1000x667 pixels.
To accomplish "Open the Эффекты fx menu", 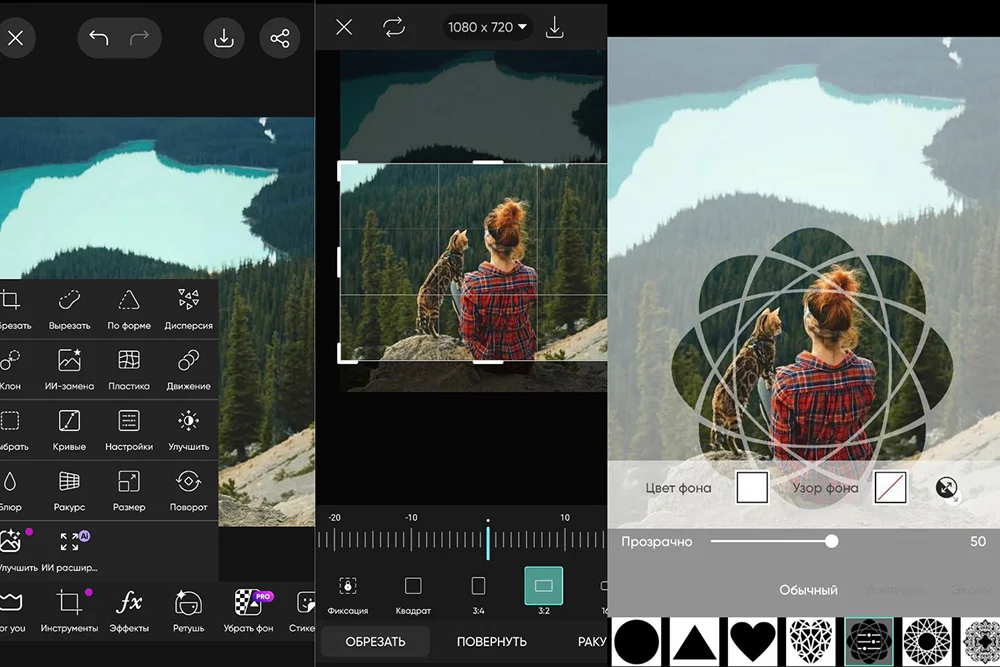I will (129, 609).
